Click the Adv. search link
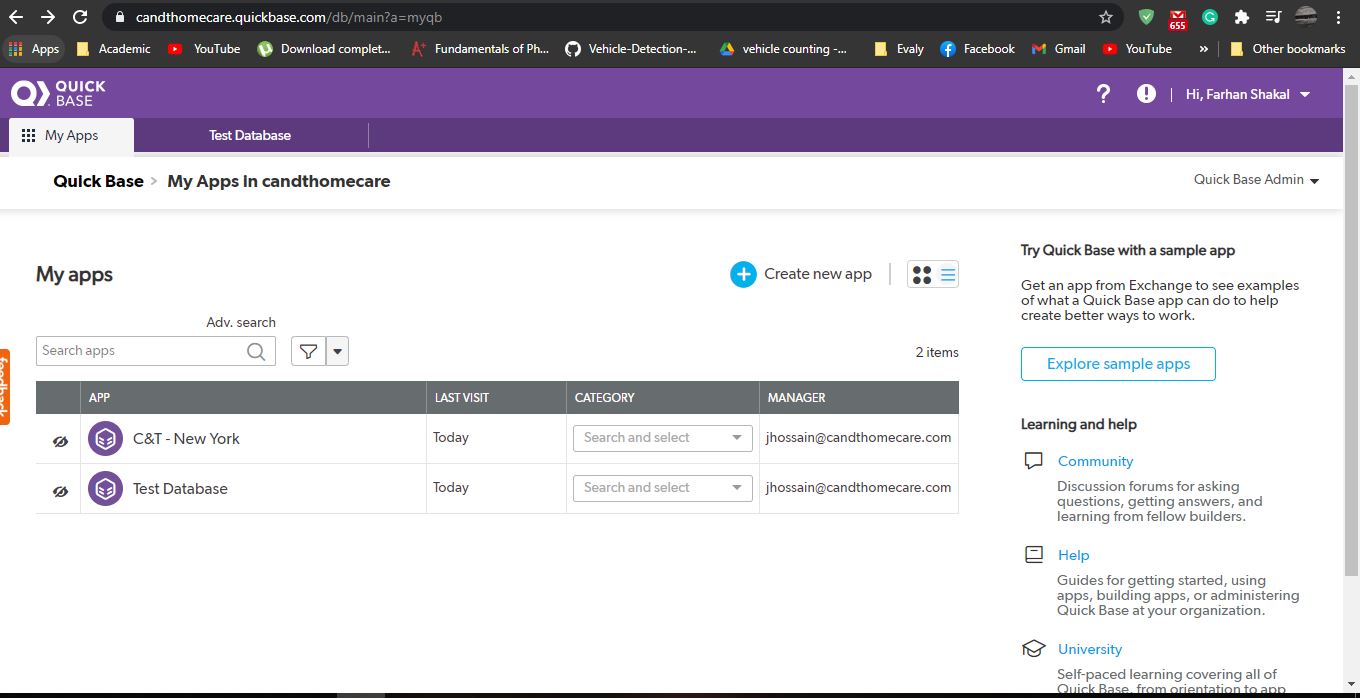 [241, 322]
